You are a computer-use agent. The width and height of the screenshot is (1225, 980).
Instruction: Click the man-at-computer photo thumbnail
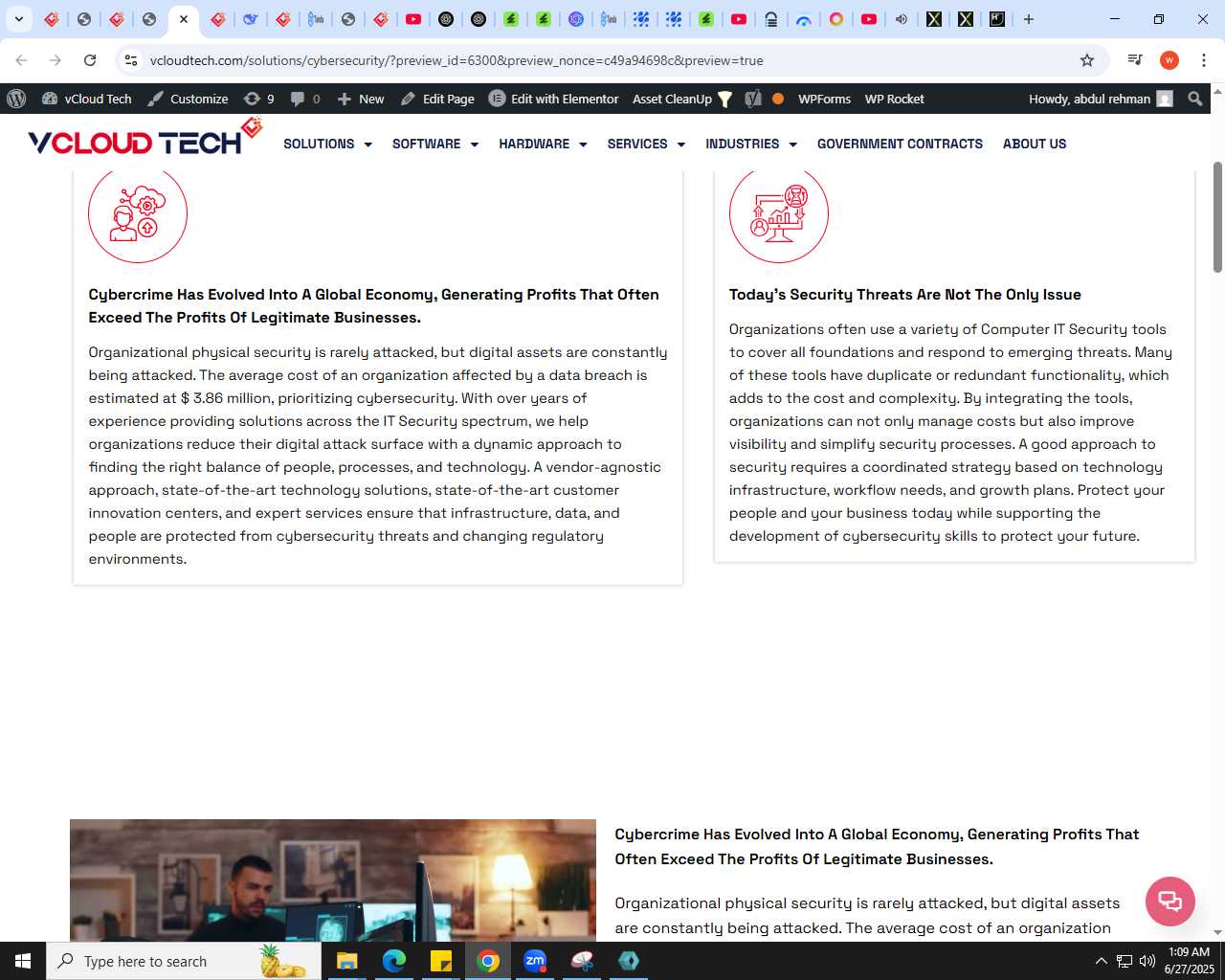click(x=333, y=880)
